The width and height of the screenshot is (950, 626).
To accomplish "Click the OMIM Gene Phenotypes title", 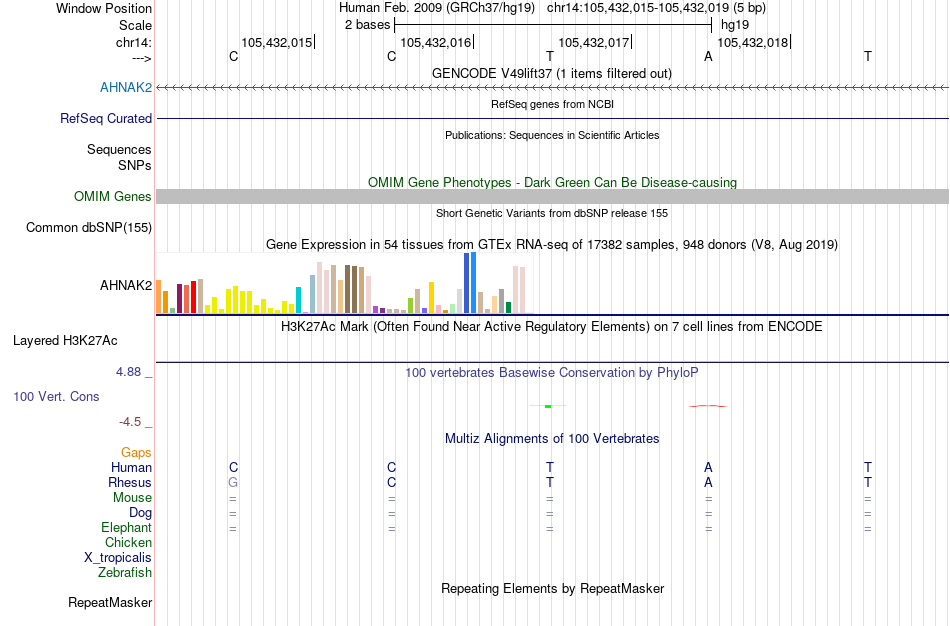I will point(553,182).
